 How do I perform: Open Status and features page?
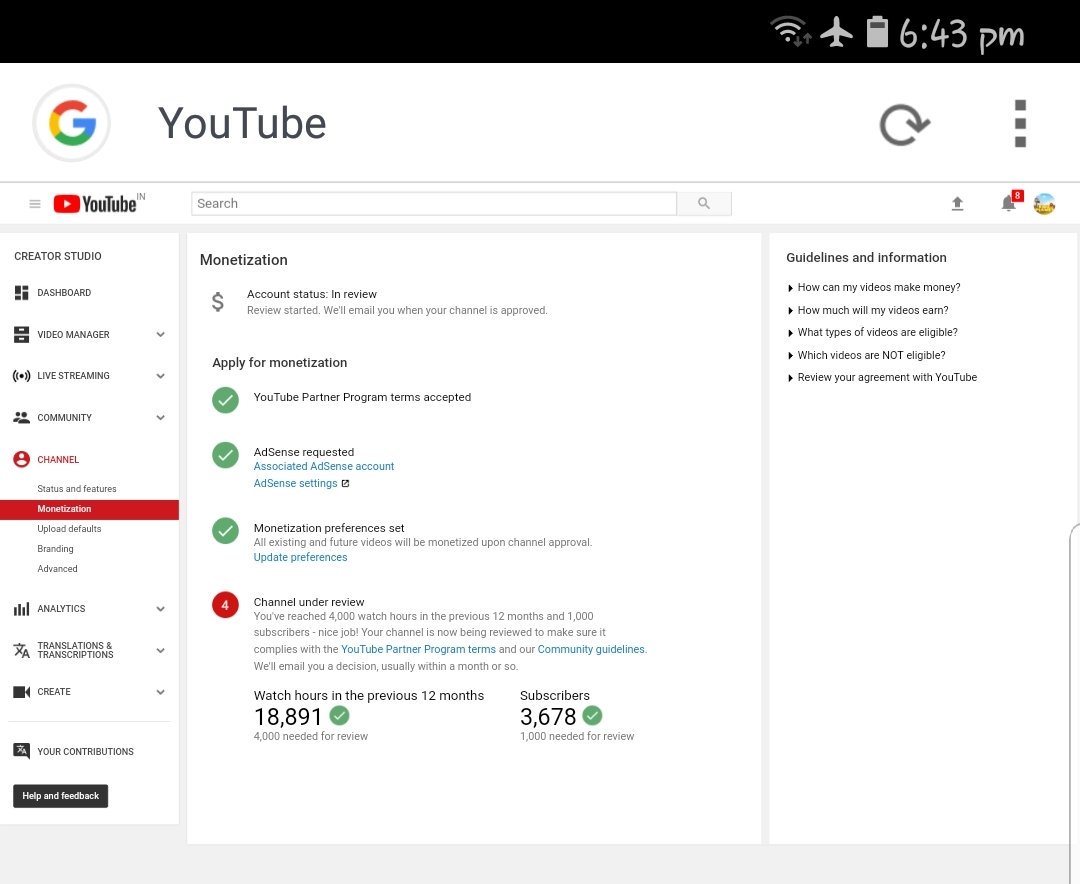[76, 489]
